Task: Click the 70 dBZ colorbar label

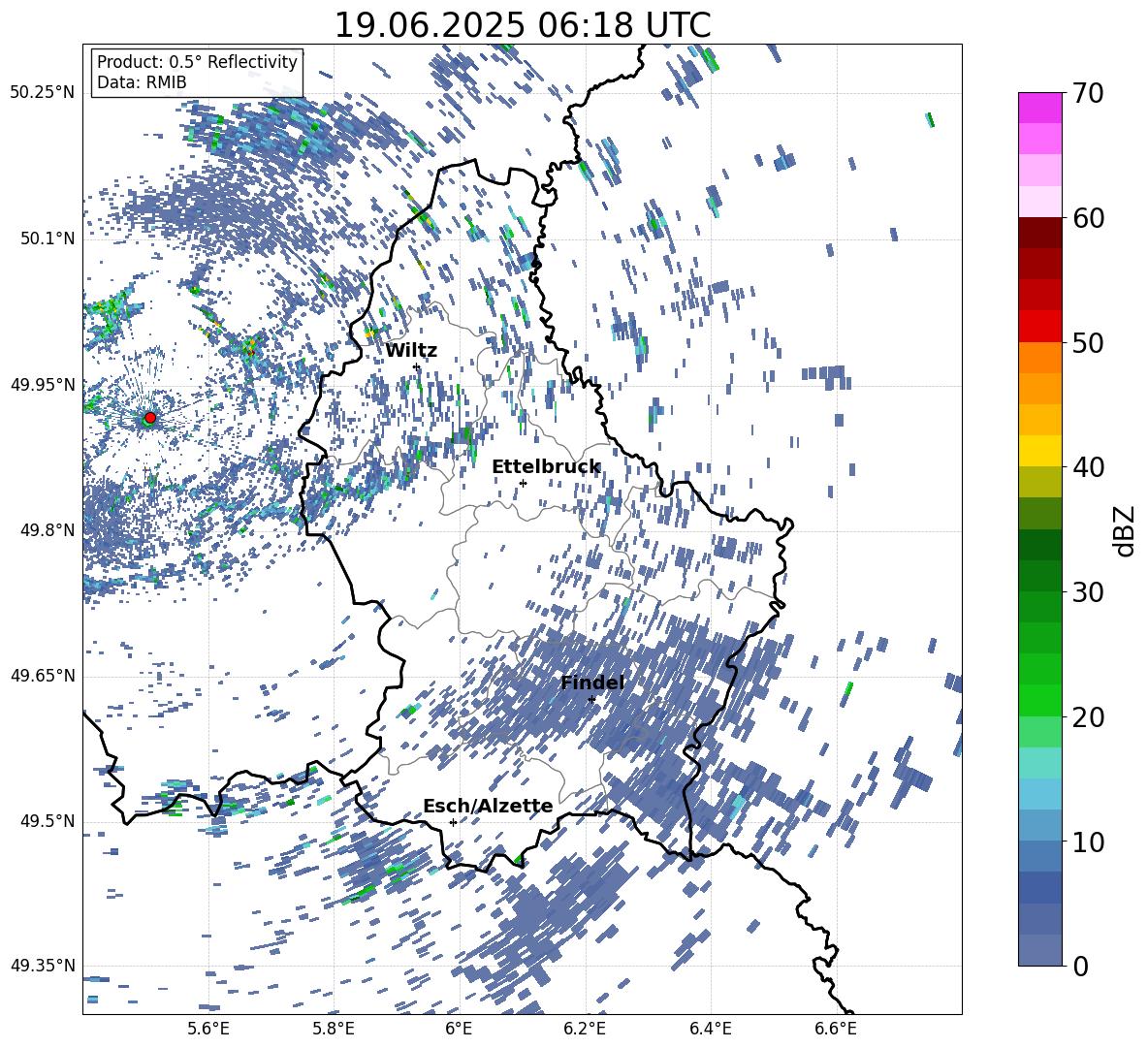Action: click(x=1087, y=93)
